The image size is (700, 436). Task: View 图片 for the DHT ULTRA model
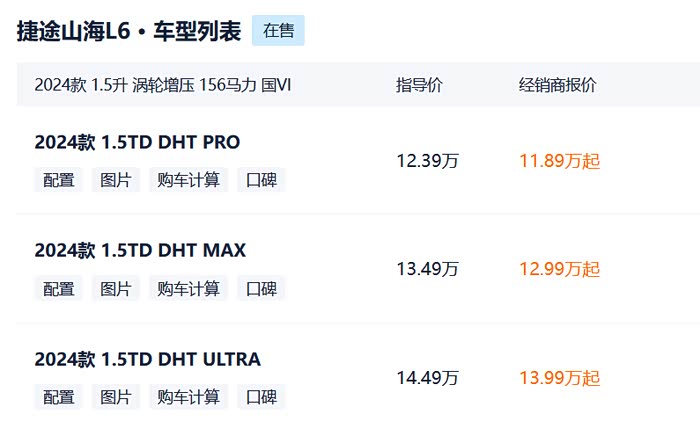[116, 397]
